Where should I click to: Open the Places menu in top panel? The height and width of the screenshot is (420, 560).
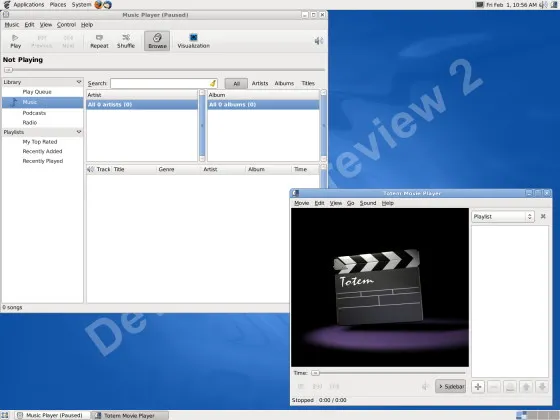pos(58,5)
